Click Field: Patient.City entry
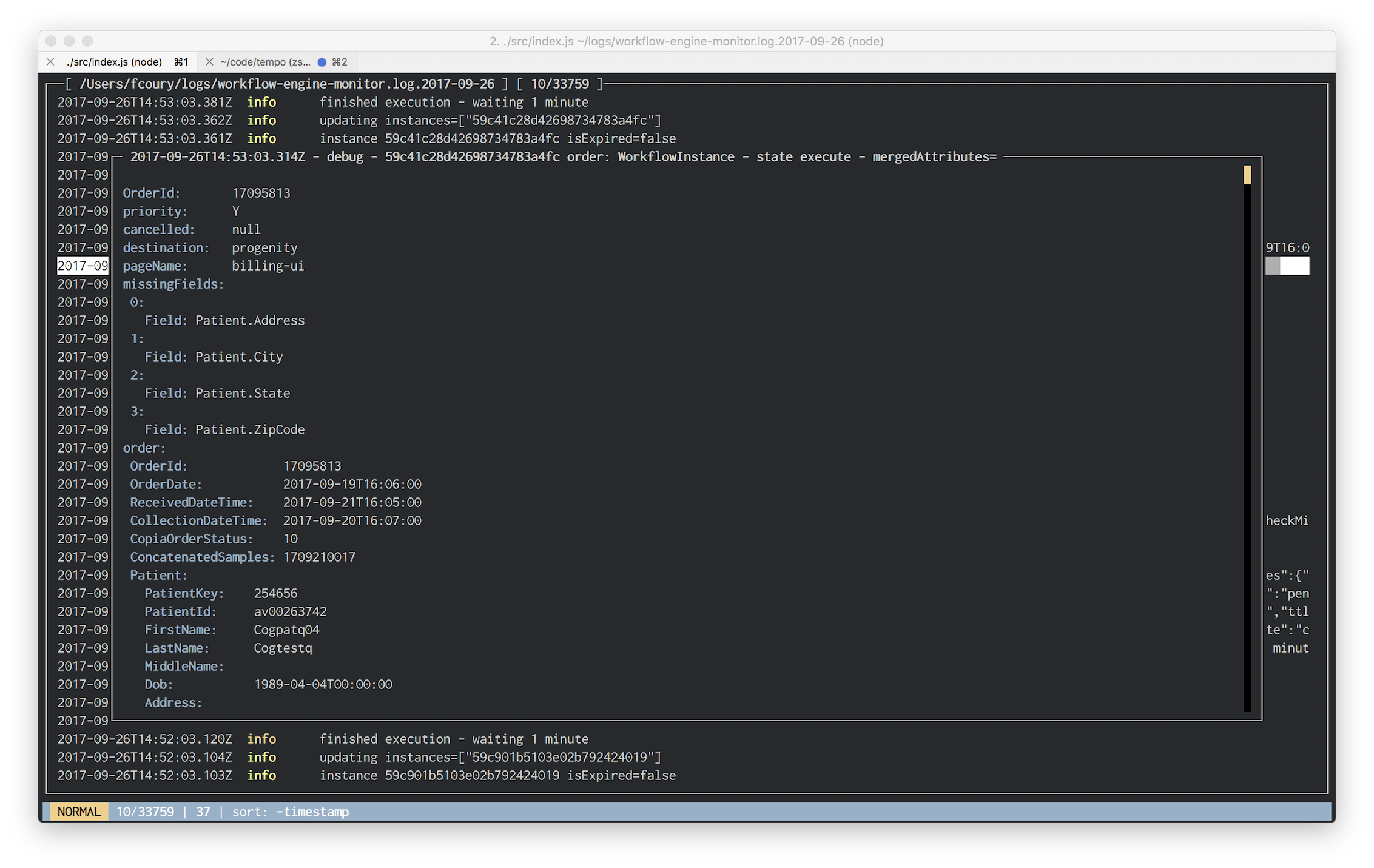 (214, 357)
